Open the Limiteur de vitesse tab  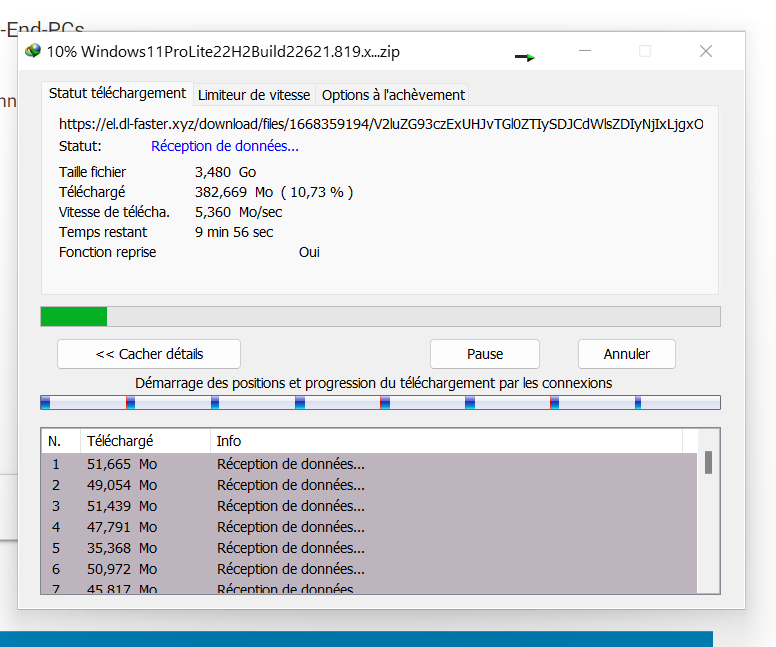(254, 95)
